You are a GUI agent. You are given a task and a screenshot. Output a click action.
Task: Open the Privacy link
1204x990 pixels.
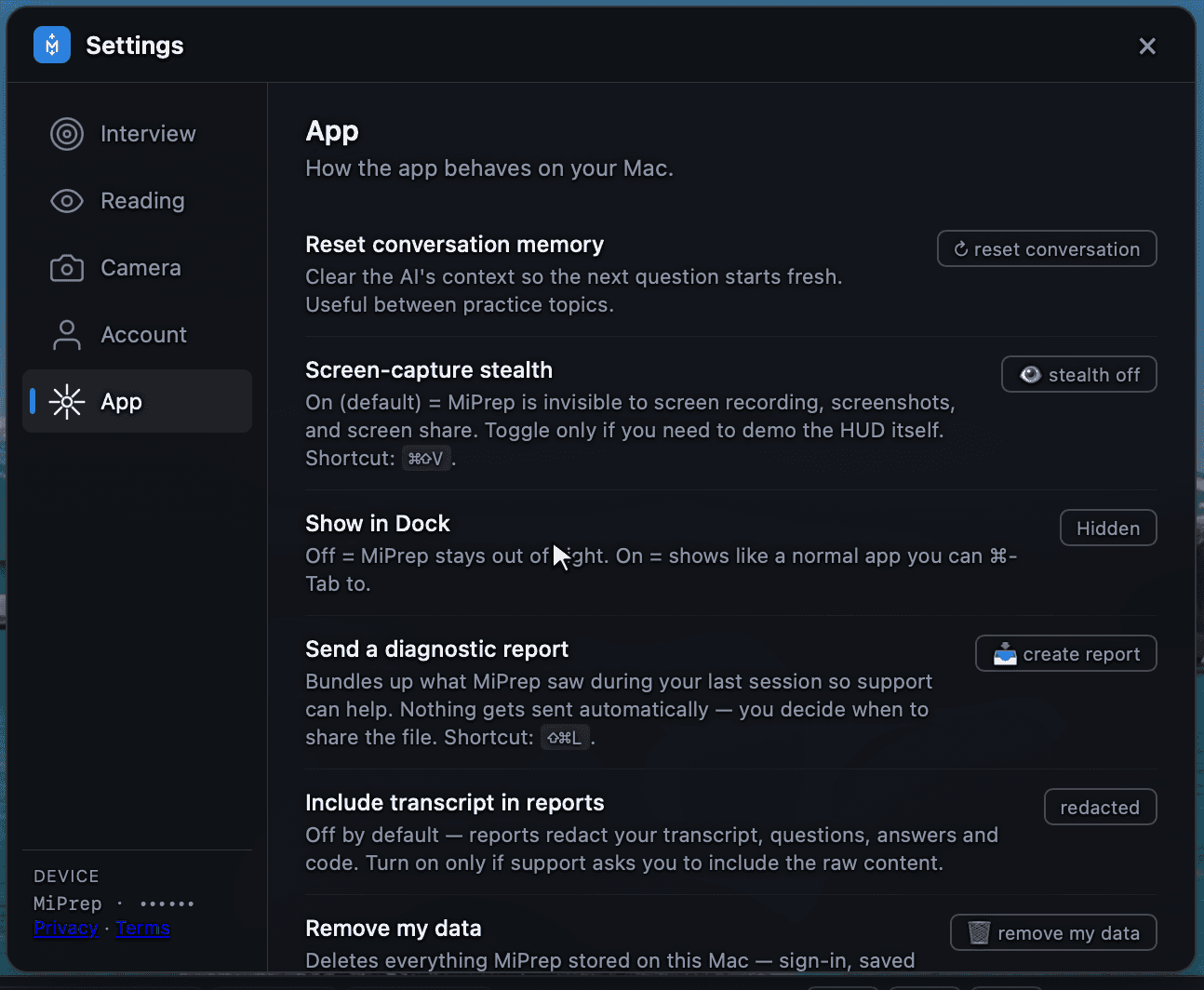[x=65, y=928]
